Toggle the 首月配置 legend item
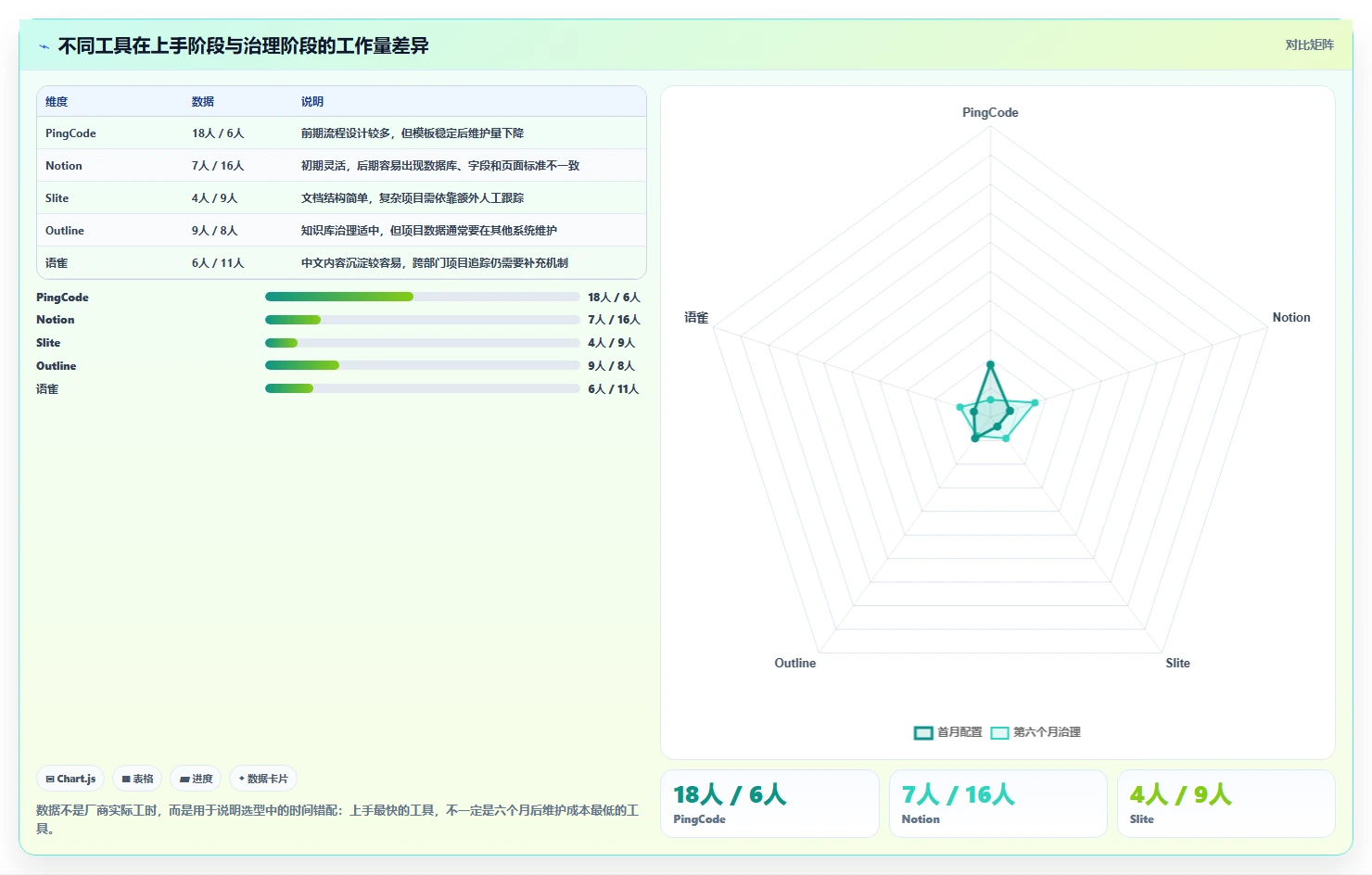The height and width of the screenshot is (875, 1372). 947,732
